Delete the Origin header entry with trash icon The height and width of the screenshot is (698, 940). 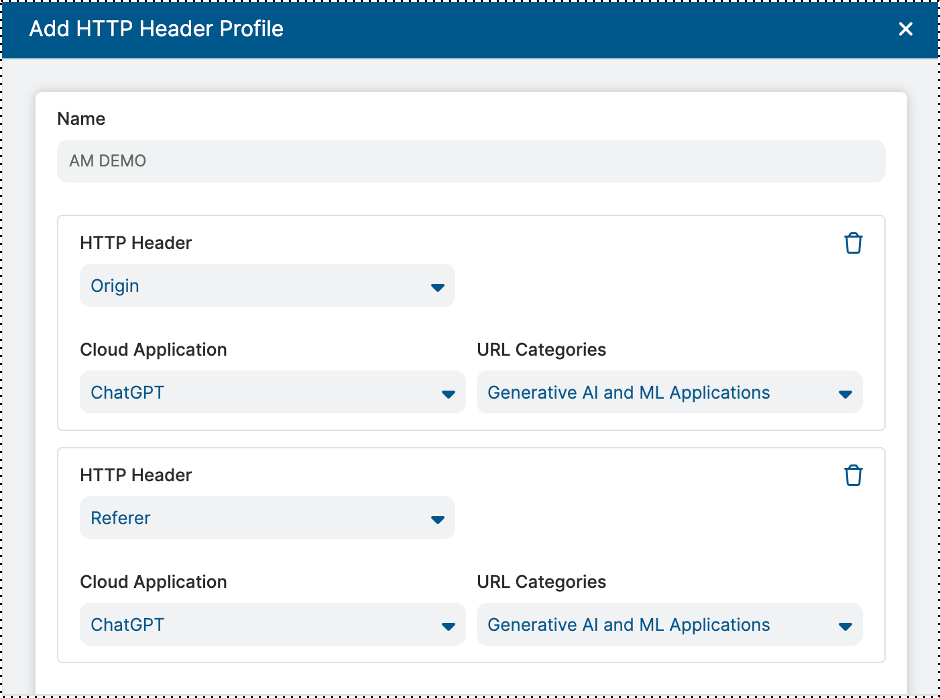(853, 243)
